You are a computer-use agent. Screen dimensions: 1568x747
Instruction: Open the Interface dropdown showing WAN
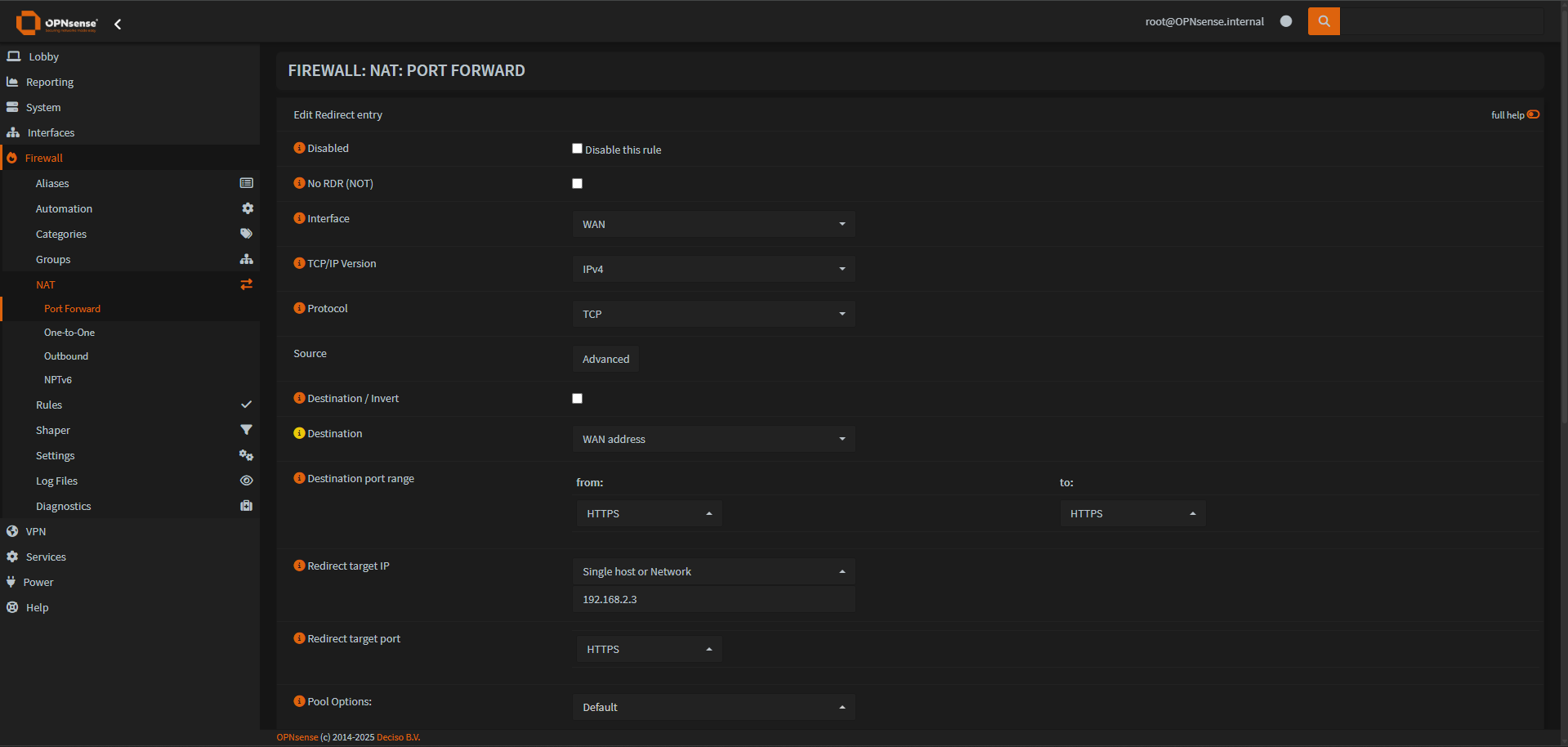[x=713, y=224]
